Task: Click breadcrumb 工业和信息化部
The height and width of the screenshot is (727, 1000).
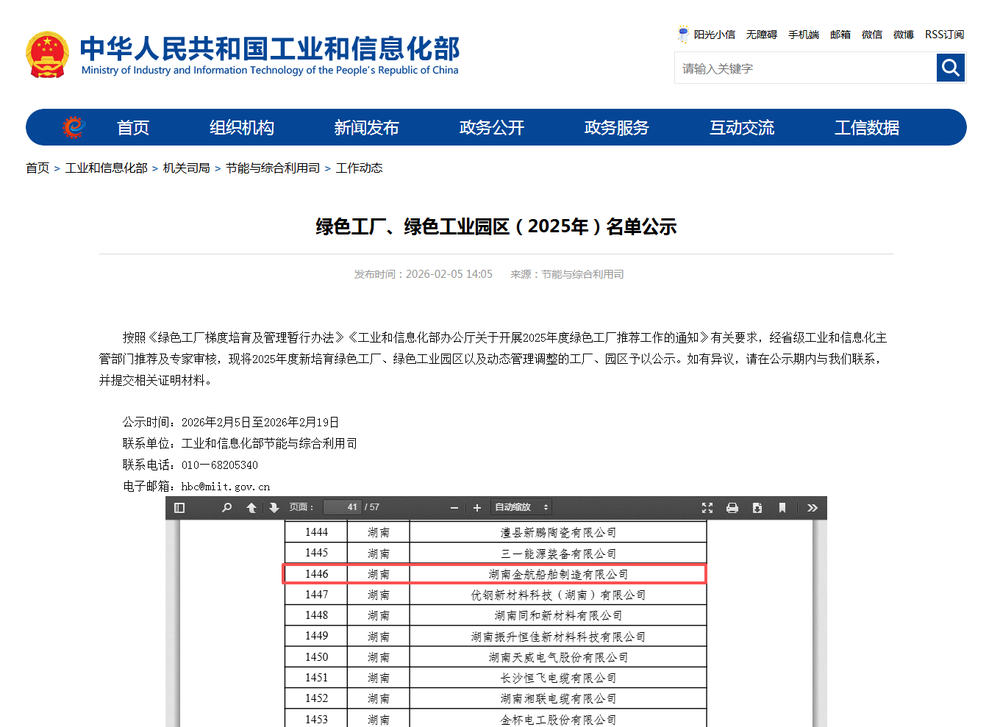Action: click(106, 168)
